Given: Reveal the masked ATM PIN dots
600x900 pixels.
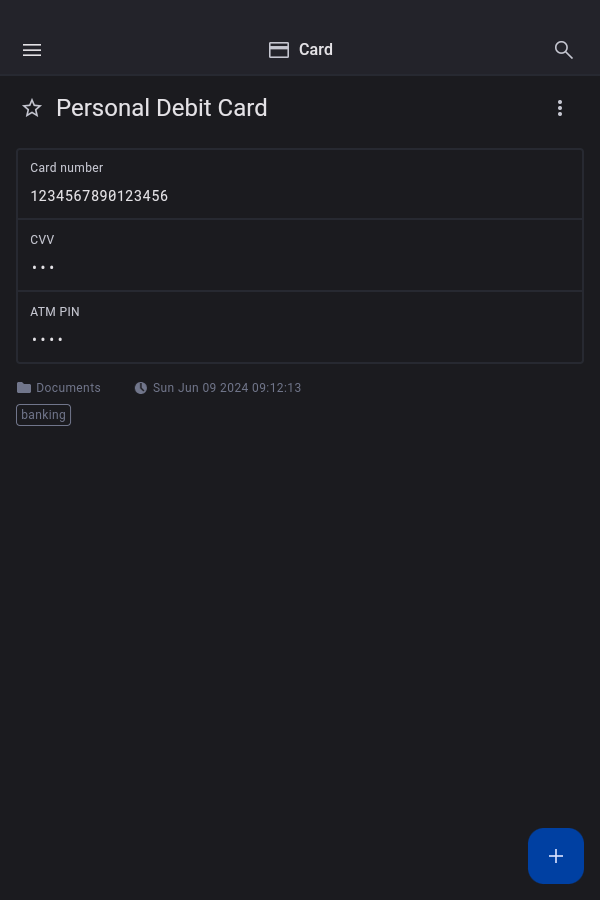Looking at the screenshot, I should click(47, 340).
